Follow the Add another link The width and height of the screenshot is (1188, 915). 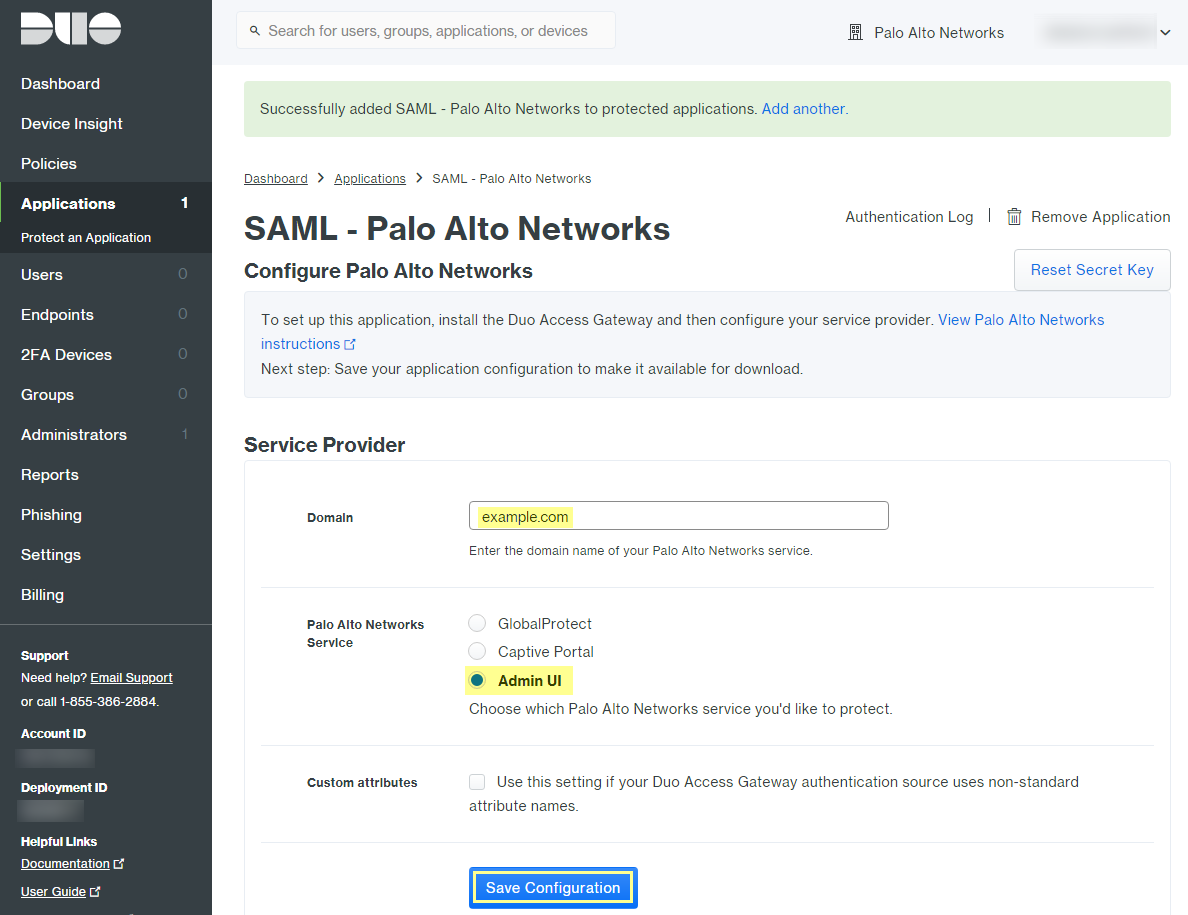coord(803,109)
